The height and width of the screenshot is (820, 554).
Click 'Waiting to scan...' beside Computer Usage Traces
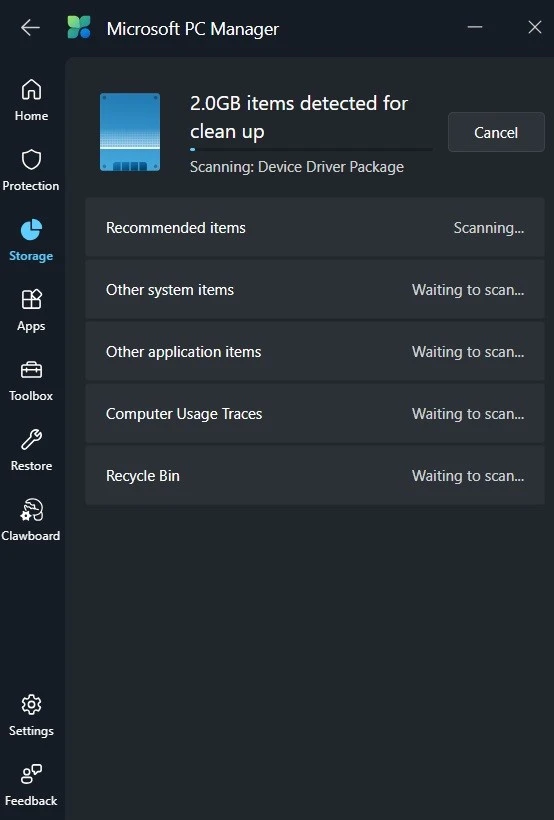click(468, 414)
